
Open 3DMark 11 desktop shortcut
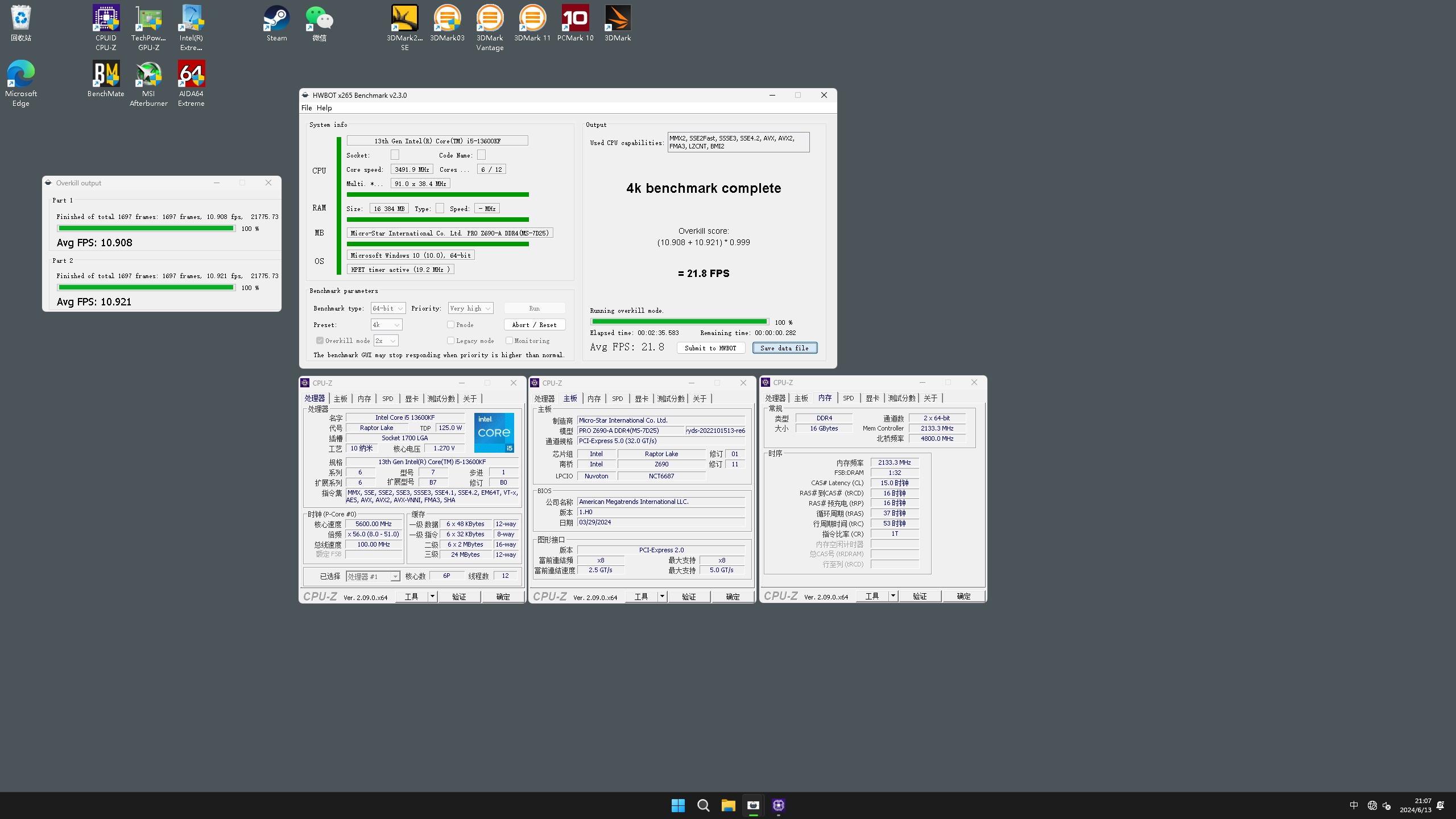[532, 23]
